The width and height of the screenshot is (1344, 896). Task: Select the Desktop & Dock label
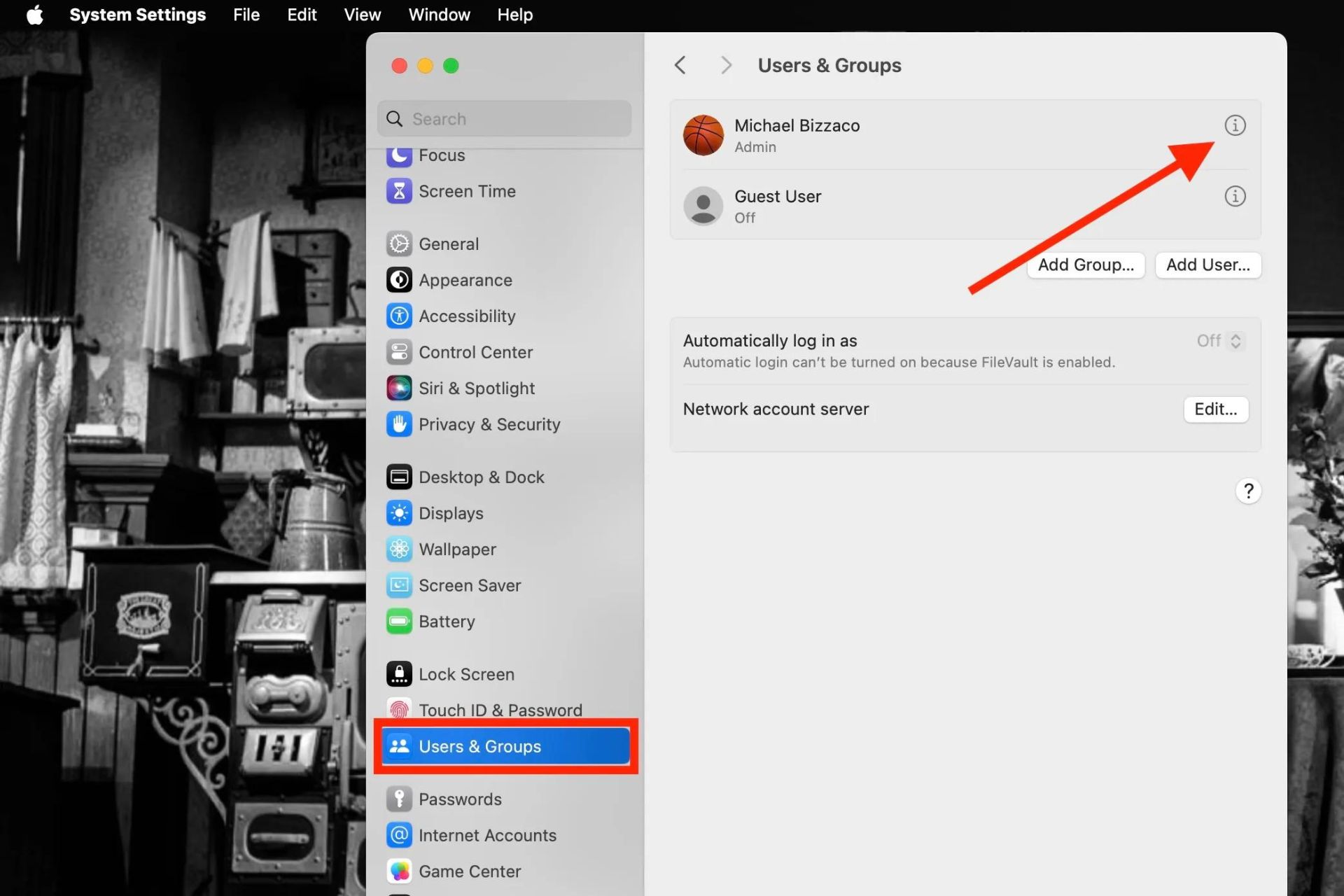pyautogui.click(x=482, y=477)
